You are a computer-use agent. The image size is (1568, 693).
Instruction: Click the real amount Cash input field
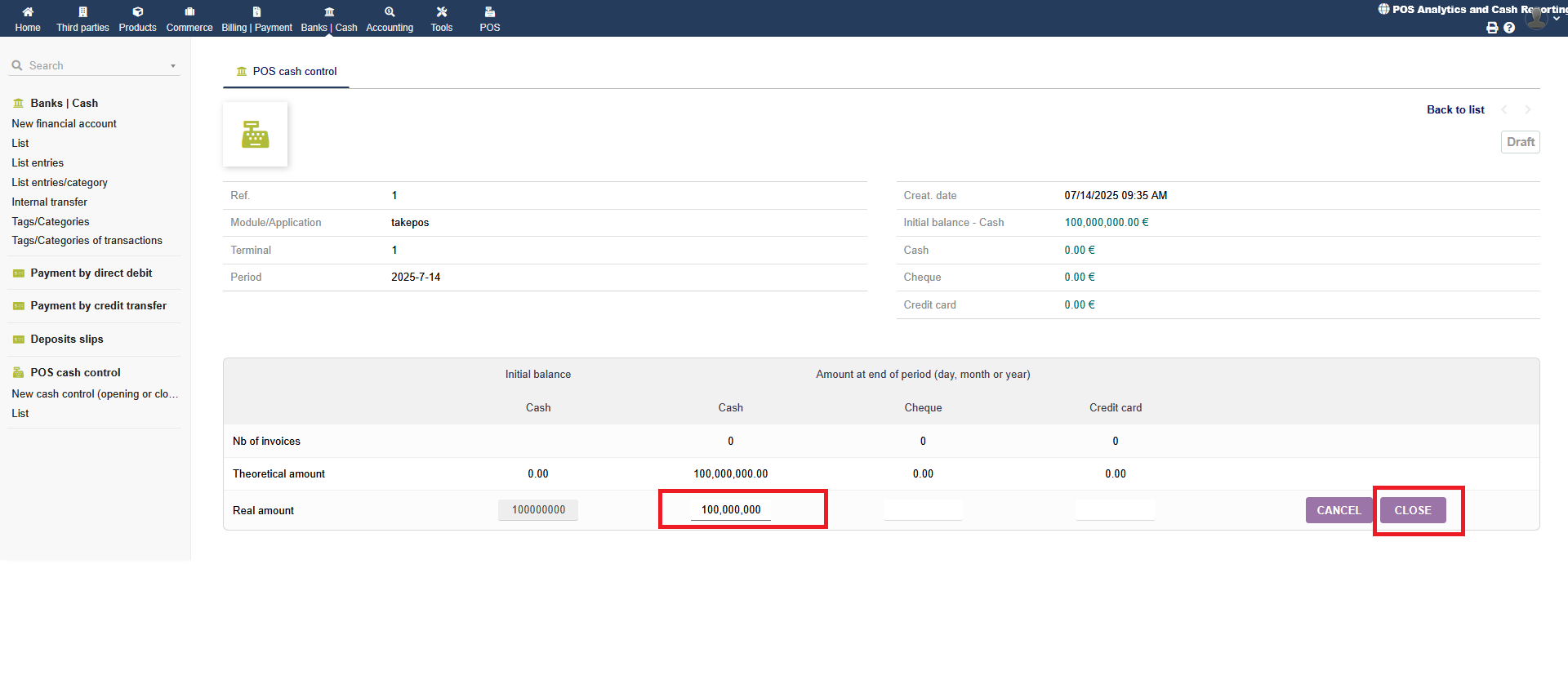click(x=731, y=510)
